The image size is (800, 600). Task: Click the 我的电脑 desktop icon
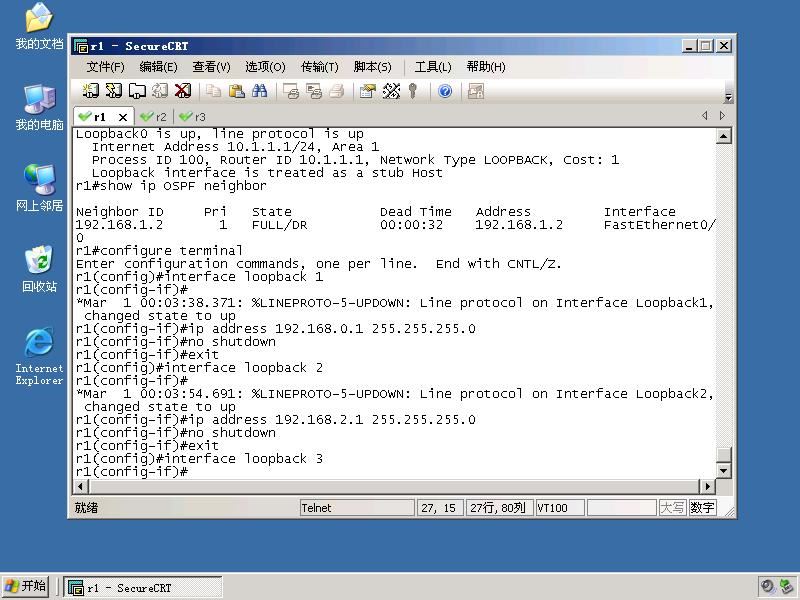(39, 108)
